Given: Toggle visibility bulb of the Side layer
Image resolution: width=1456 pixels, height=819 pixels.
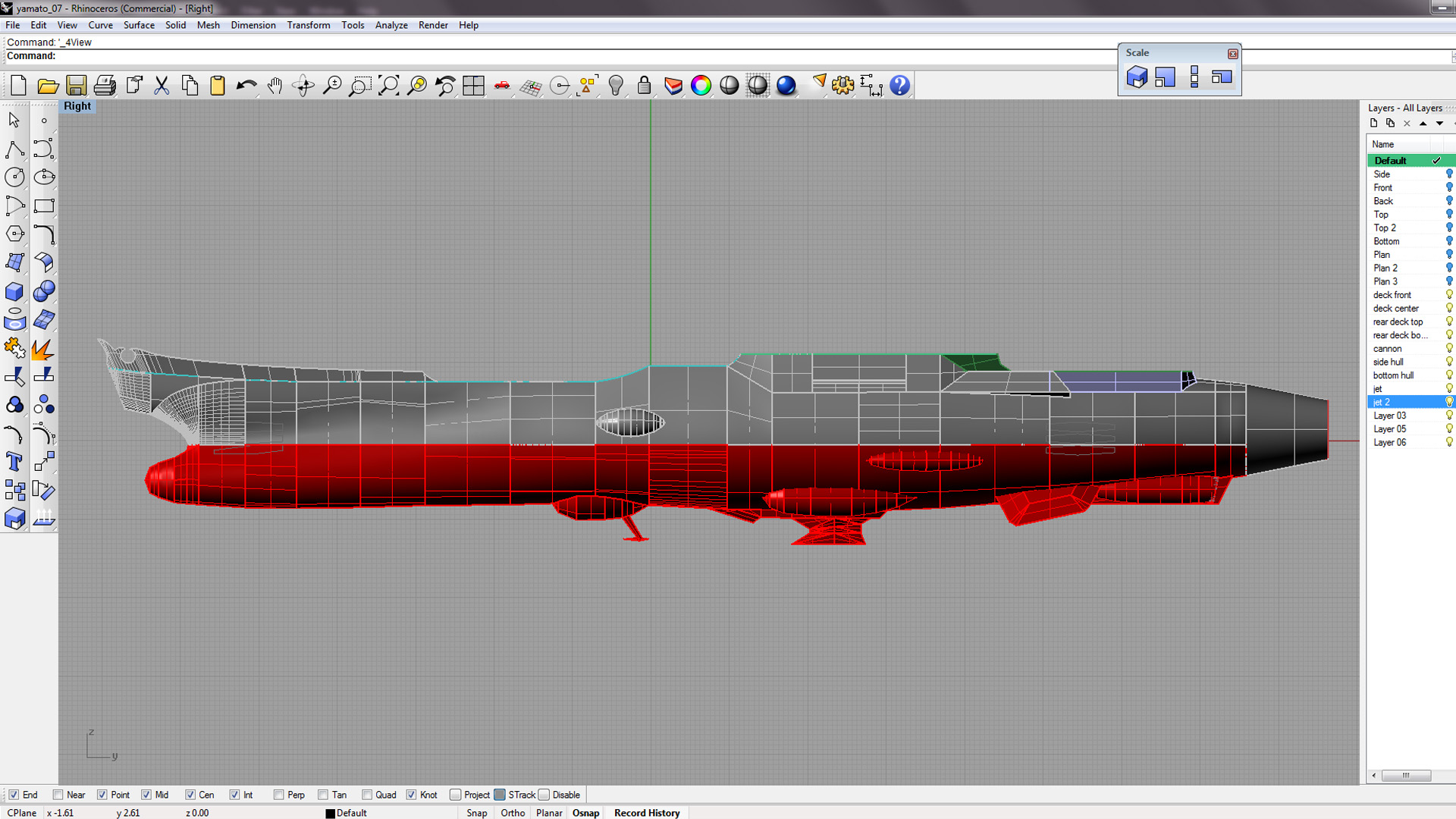Looking at the screenshot, I should point(1449,174).
